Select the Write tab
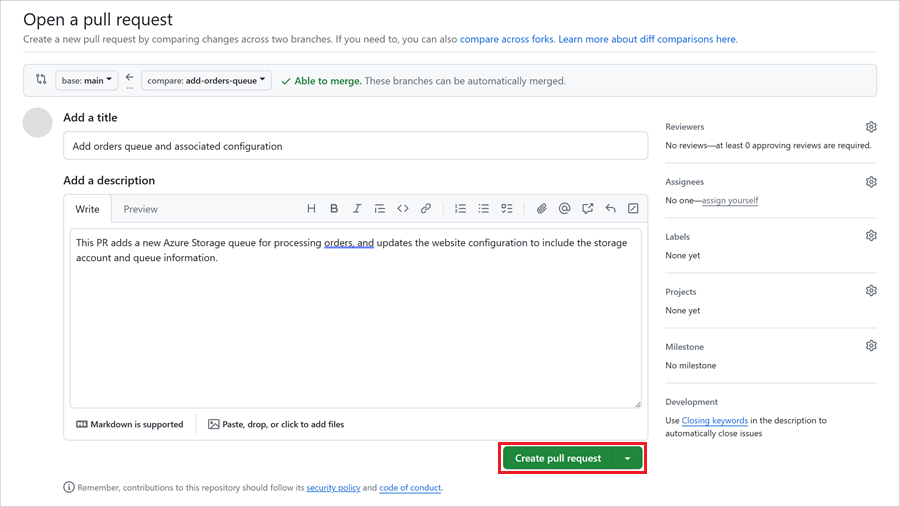900x507 pixels. (x=87, y=209)
